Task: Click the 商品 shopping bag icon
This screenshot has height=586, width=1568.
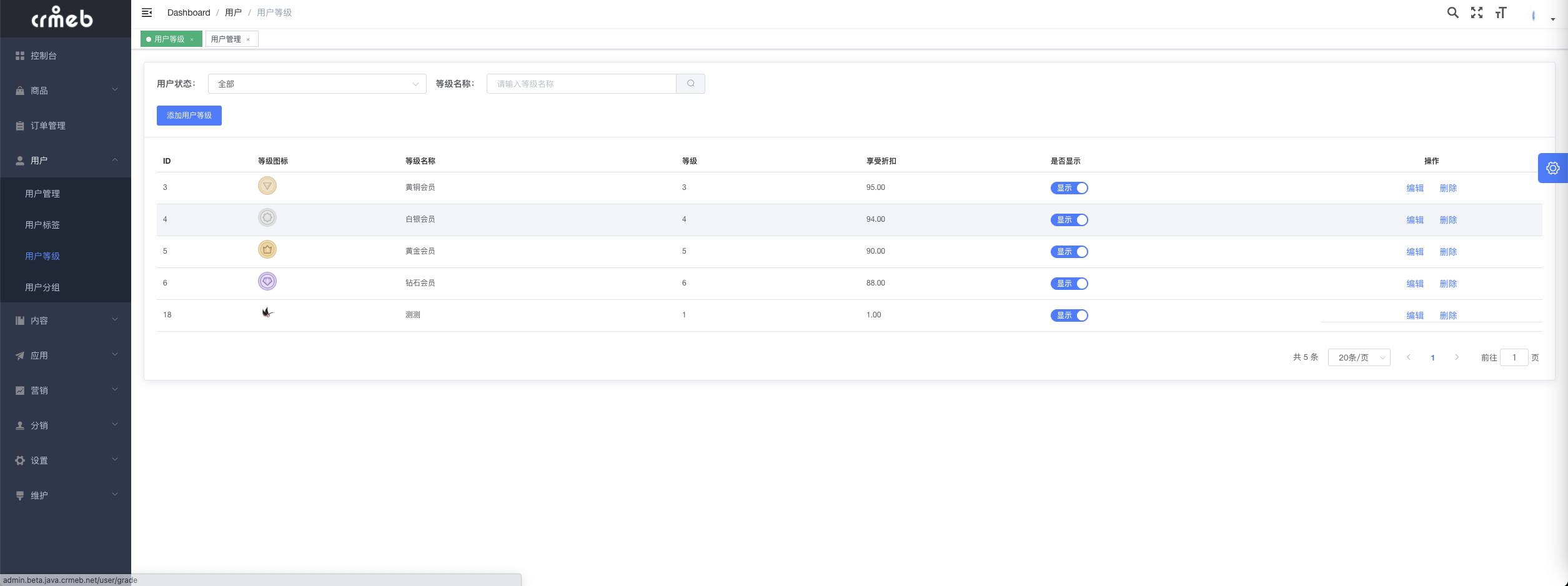Action: tap(20, 91)
